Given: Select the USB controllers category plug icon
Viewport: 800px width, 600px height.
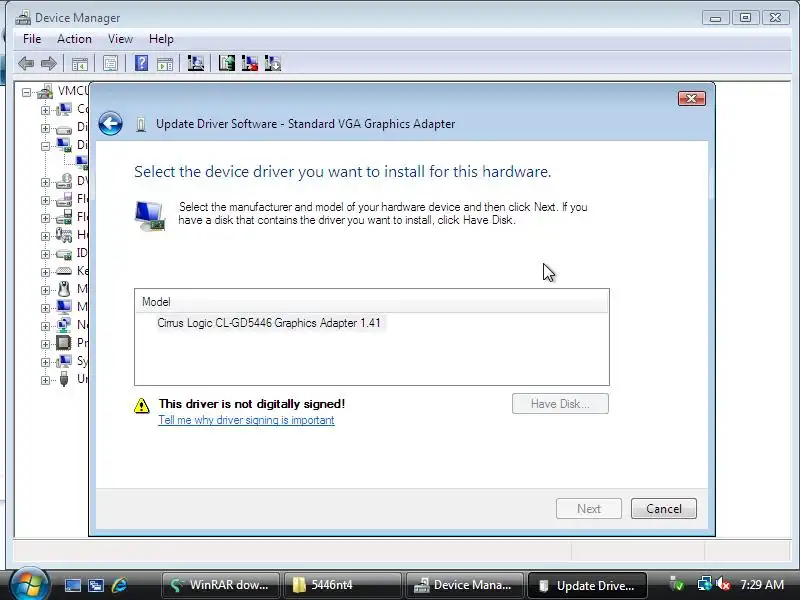Looking at the screenshot, I should coord(64,379).
